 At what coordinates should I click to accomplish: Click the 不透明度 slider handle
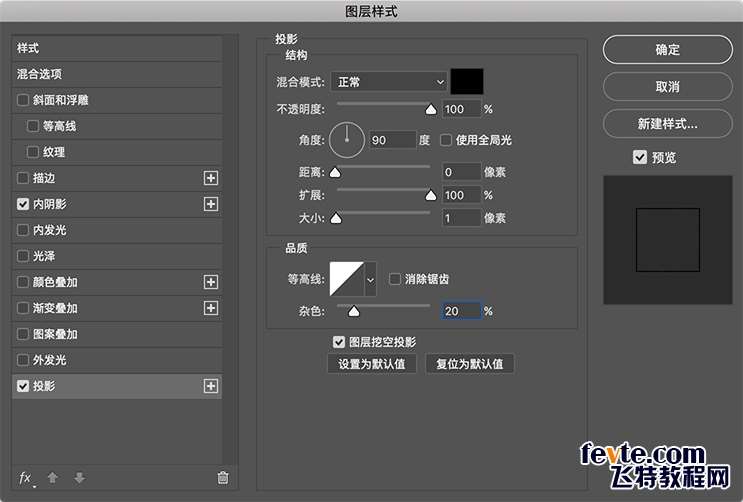(431, 110)
